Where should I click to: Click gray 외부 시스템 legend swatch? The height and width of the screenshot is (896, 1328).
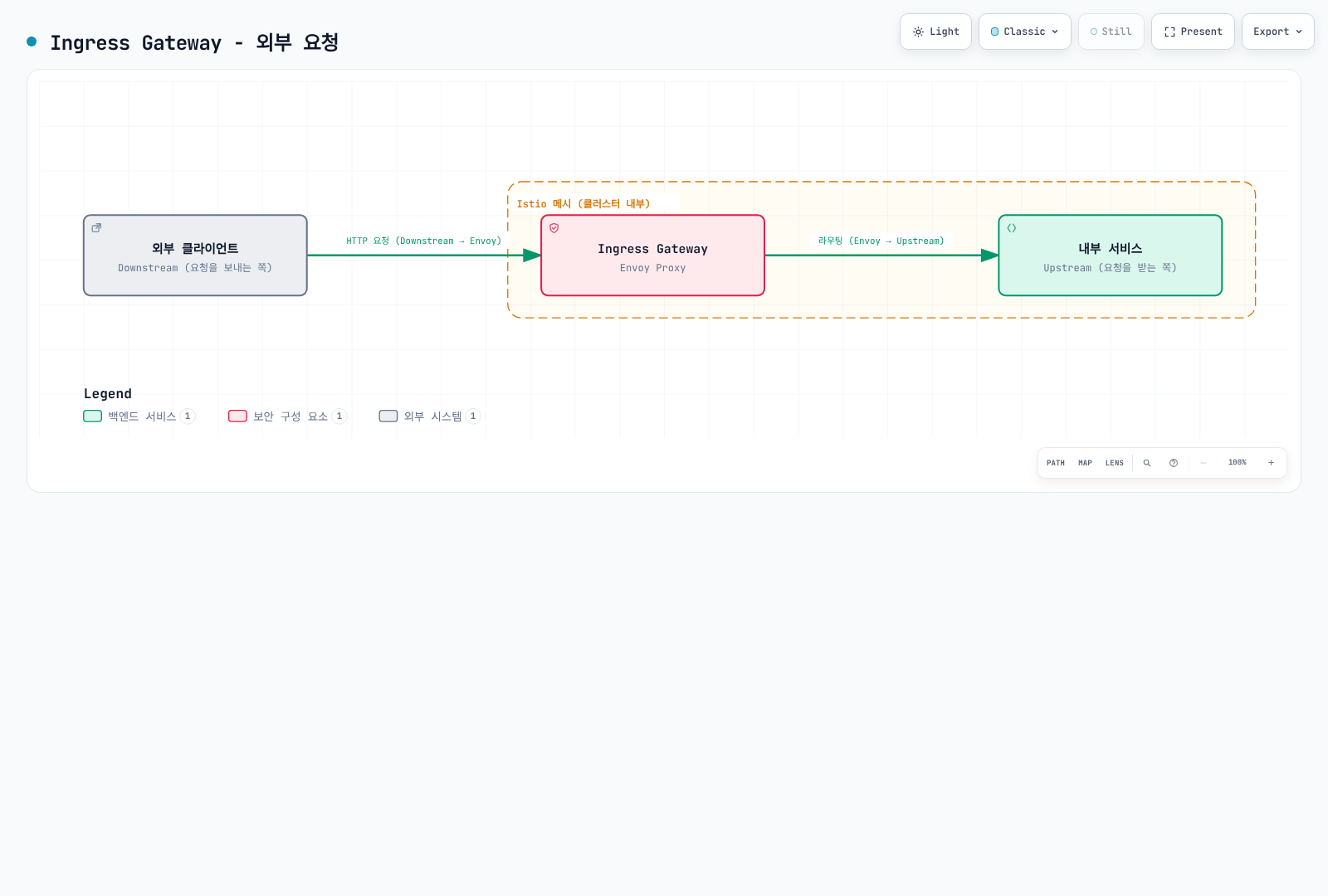(x=388, y=416)
